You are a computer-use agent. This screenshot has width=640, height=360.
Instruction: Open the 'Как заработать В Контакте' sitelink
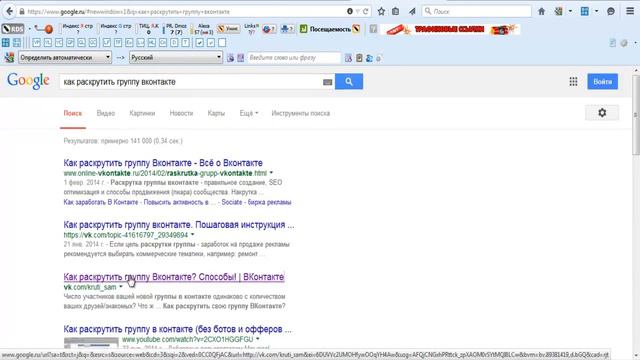point(101,202)
